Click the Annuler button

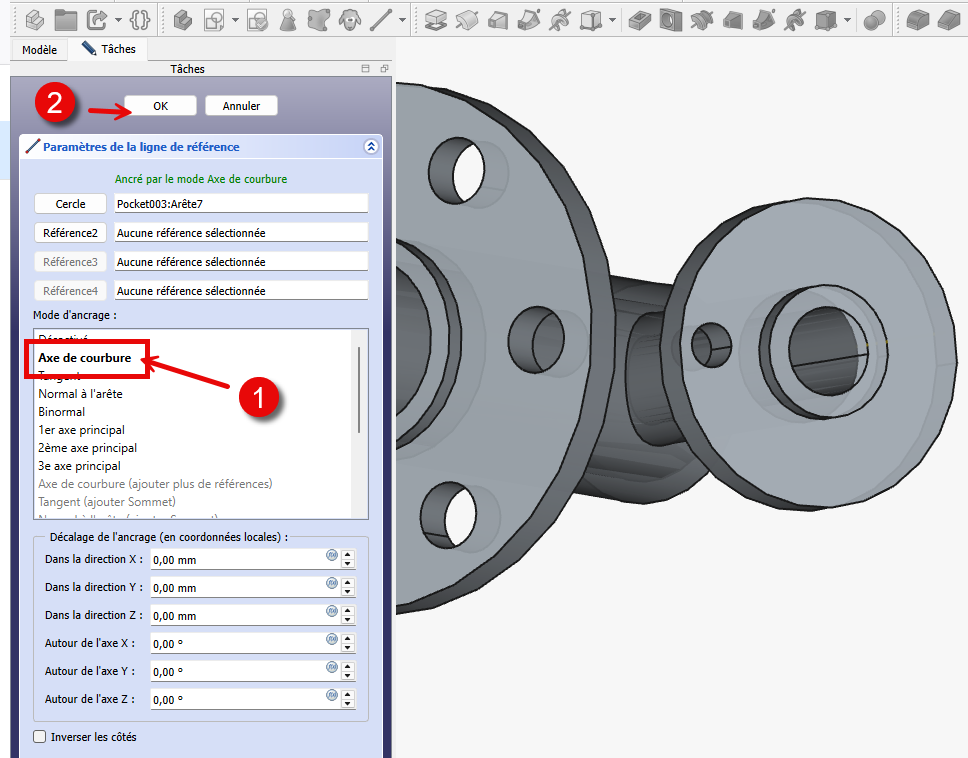pos(241,106)
